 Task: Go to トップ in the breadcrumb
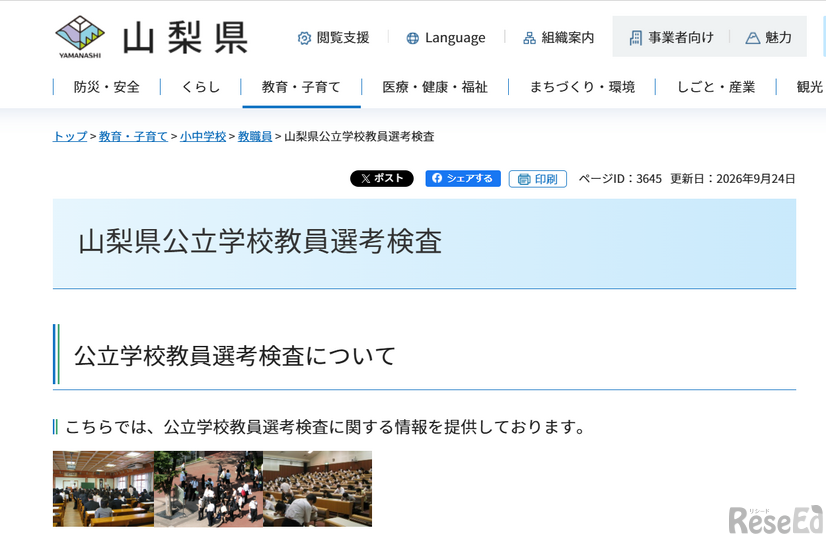point(70,137)
